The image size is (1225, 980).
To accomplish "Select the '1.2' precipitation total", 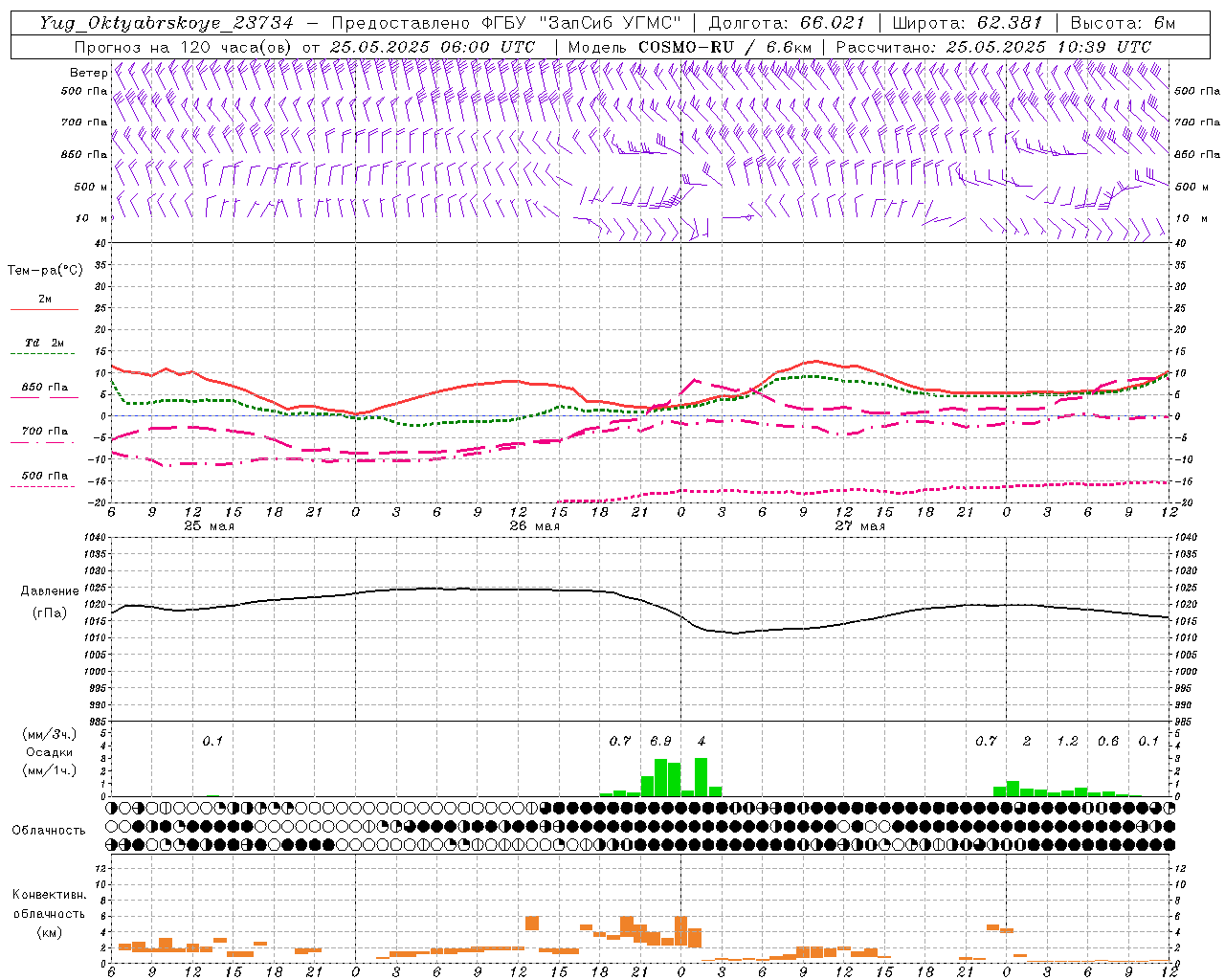I will click(x=1067, y=742).
